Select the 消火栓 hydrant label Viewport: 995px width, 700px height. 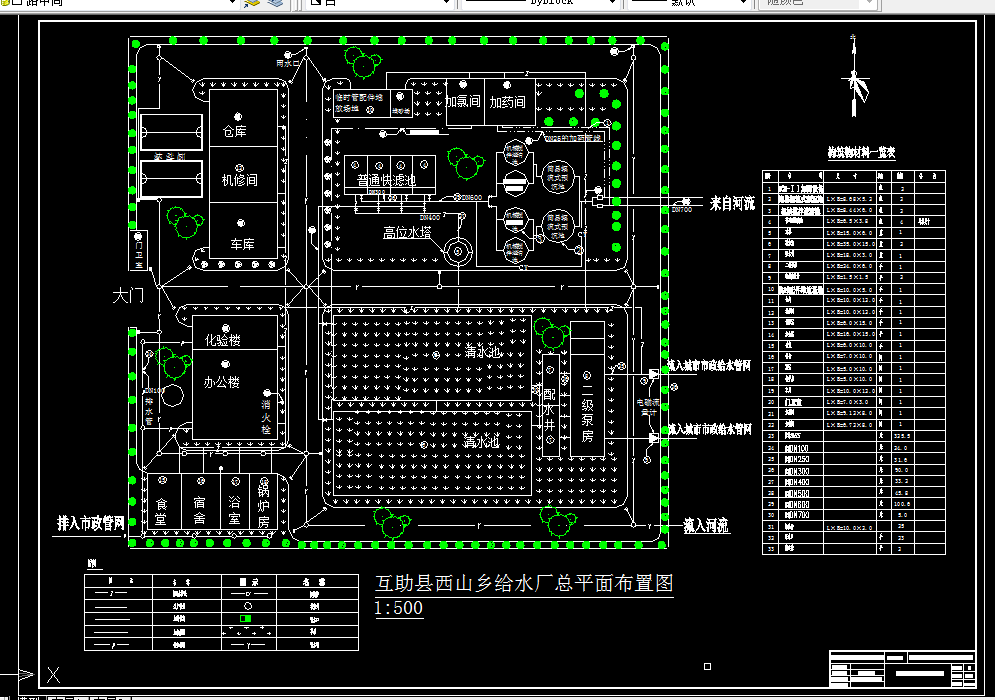point(266,417)
